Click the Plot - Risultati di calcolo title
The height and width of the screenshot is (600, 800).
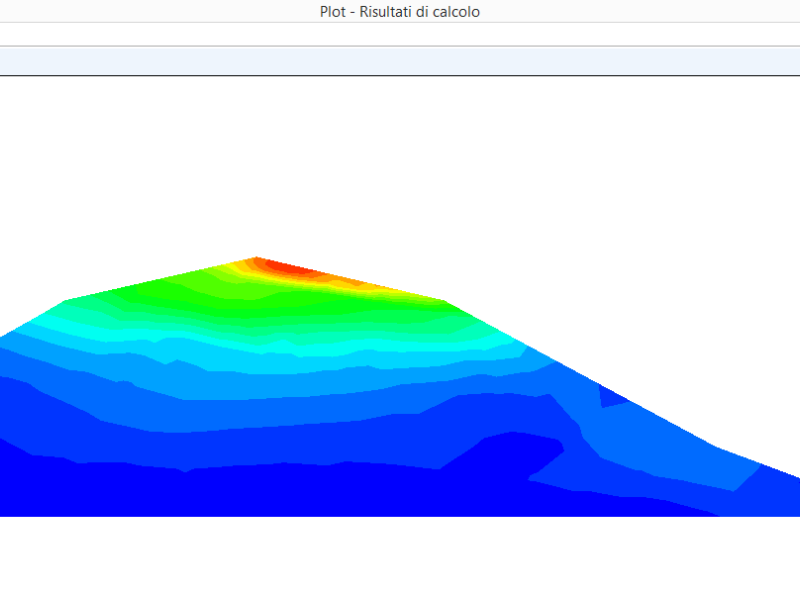[x=399, y=12]
